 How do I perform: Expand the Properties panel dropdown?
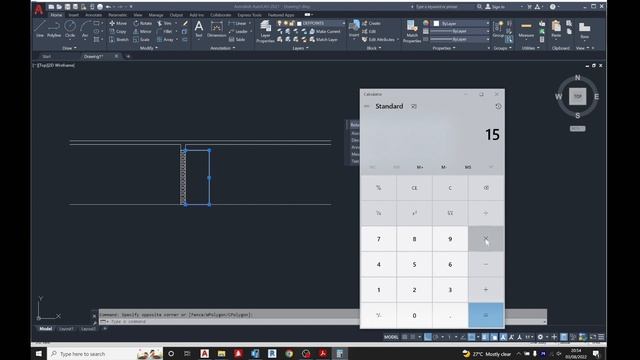click(444, 48)
